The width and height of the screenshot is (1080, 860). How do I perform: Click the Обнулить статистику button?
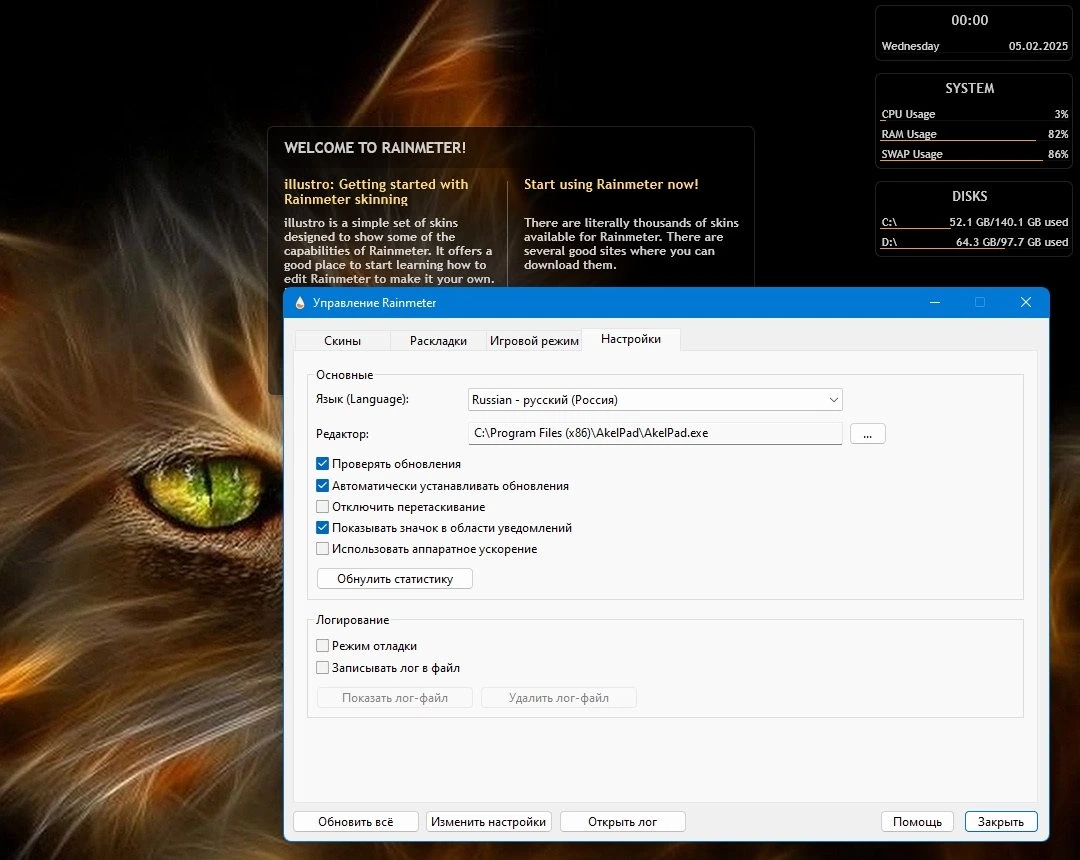point(395,579)
